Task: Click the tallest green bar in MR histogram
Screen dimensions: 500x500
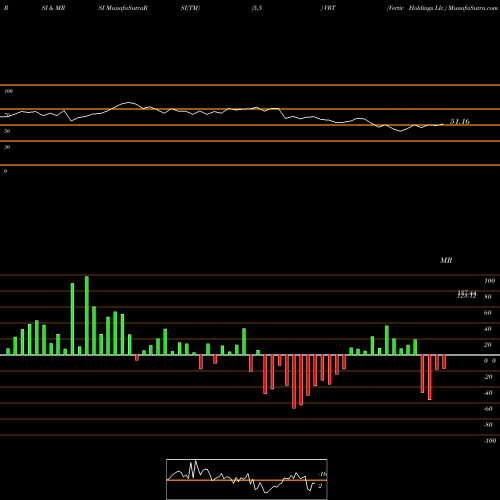Action: click(87, 316)
